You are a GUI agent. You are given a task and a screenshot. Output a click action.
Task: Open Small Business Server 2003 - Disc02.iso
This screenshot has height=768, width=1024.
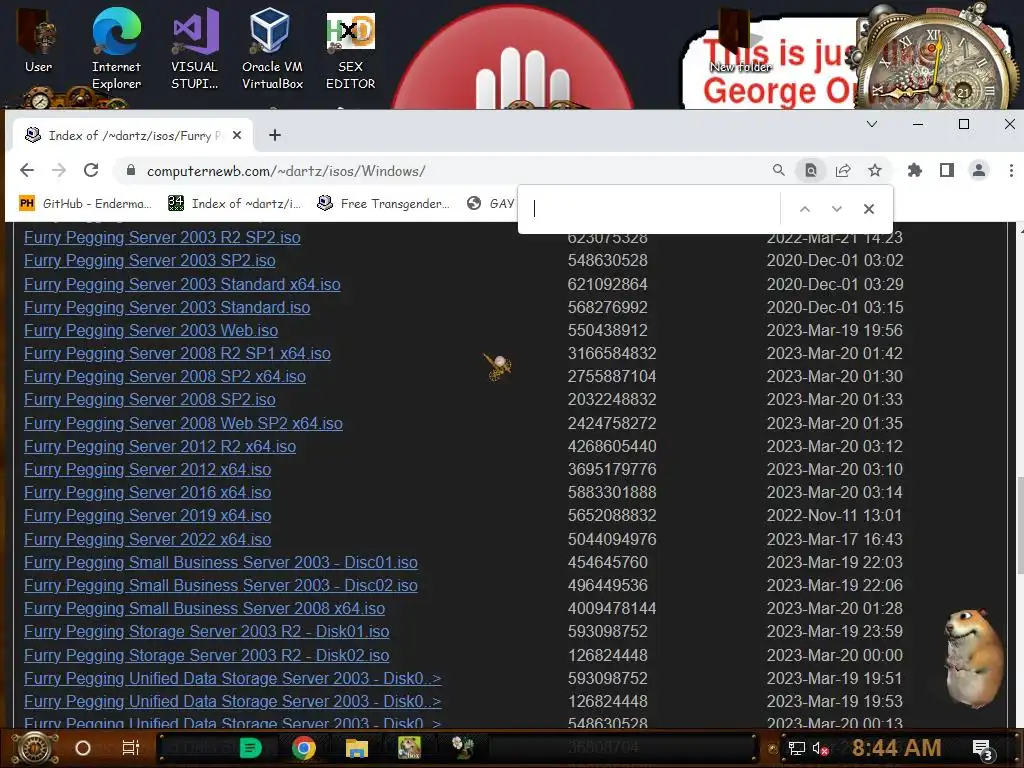click(x=221, y=585)
